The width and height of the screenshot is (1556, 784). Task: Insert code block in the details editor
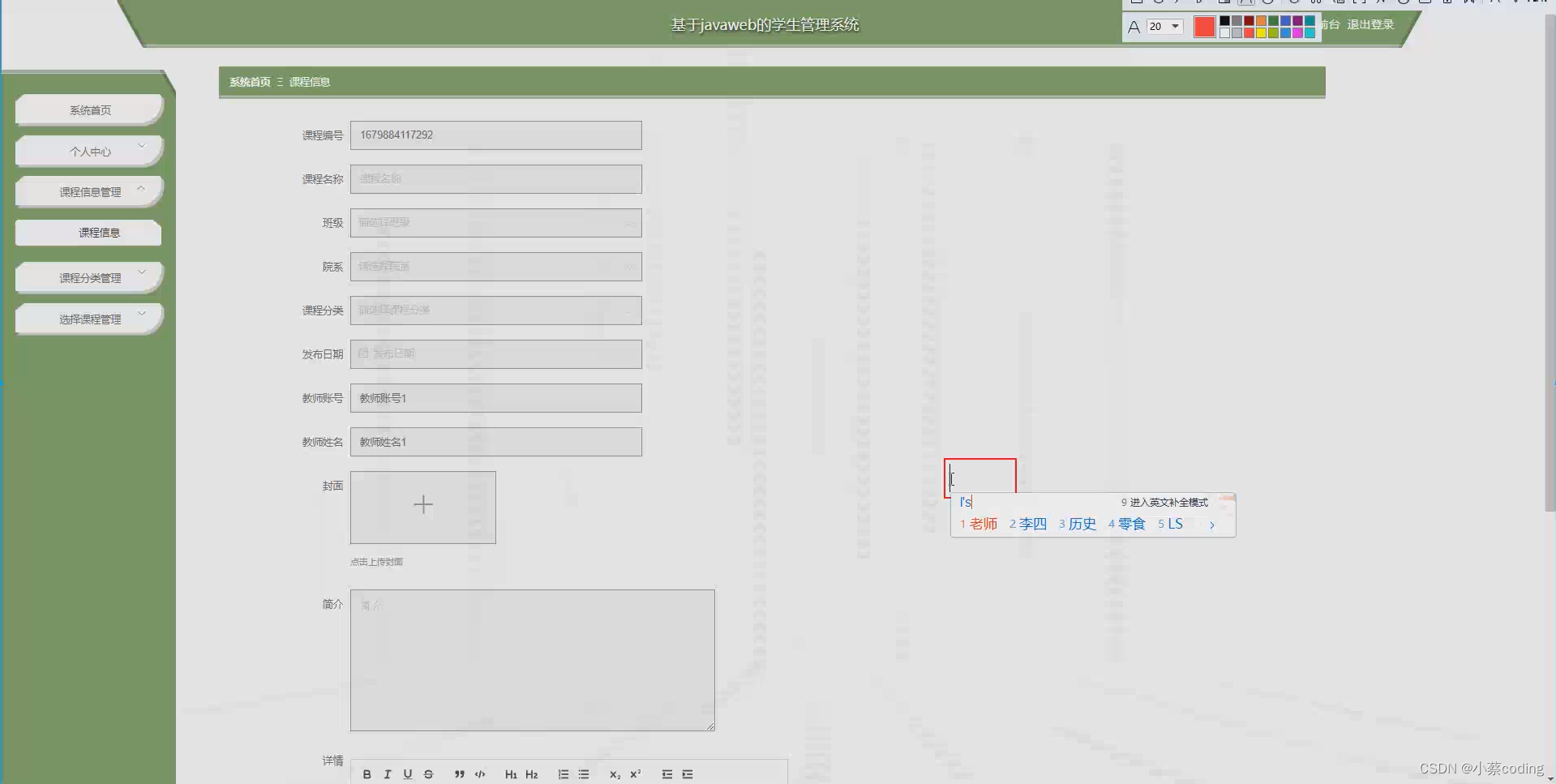click(480, 774)
